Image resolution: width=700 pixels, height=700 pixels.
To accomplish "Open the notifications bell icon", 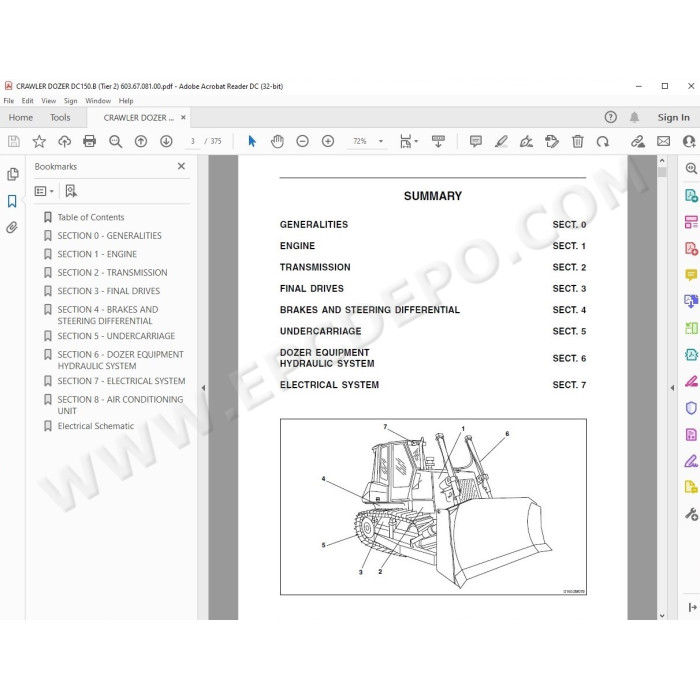I will (x=634, y=117).
